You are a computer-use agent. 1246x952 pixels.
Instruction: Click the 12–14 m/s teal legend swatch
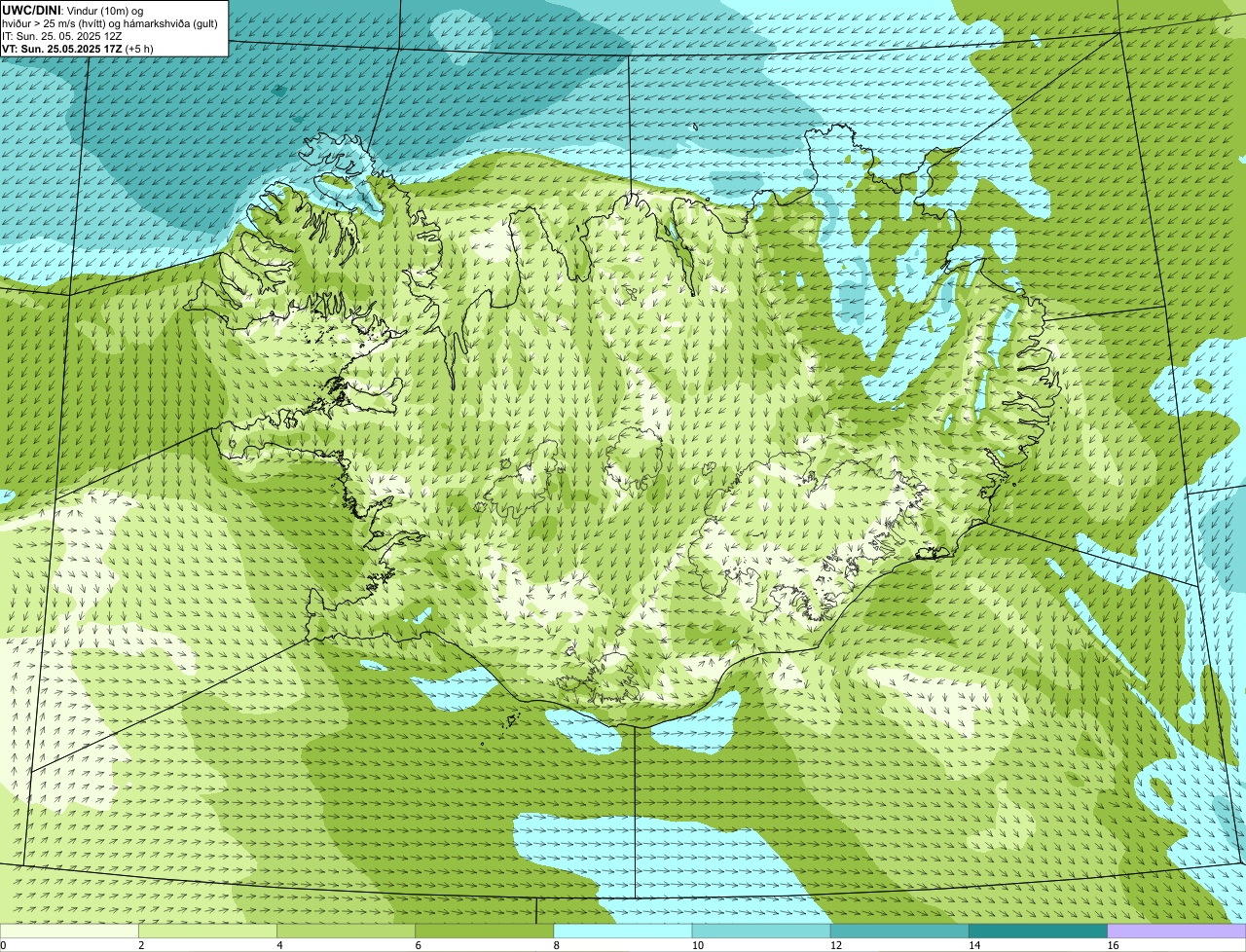899,932
